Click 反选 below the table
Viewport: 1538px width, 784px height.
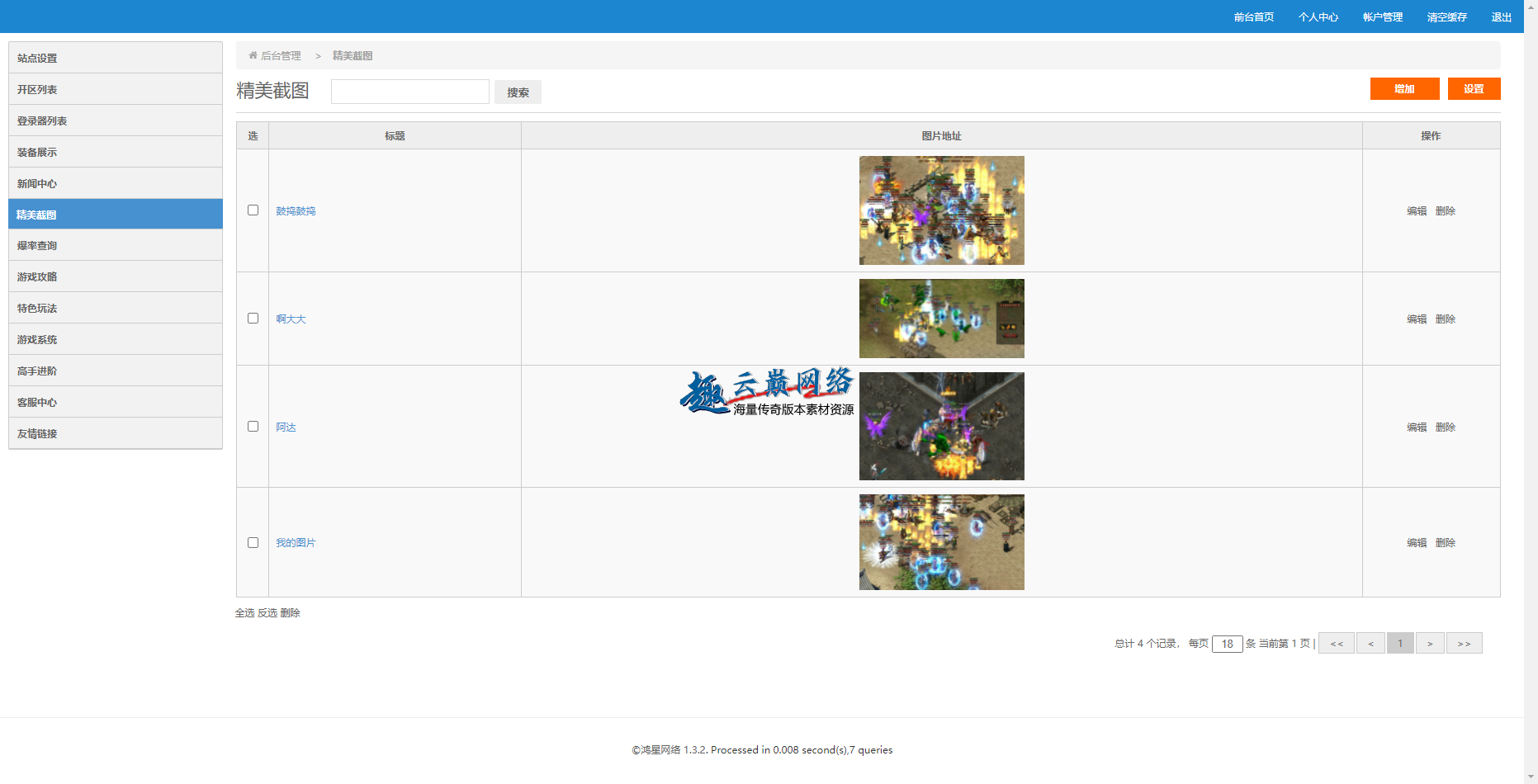[x=267, y=613]
